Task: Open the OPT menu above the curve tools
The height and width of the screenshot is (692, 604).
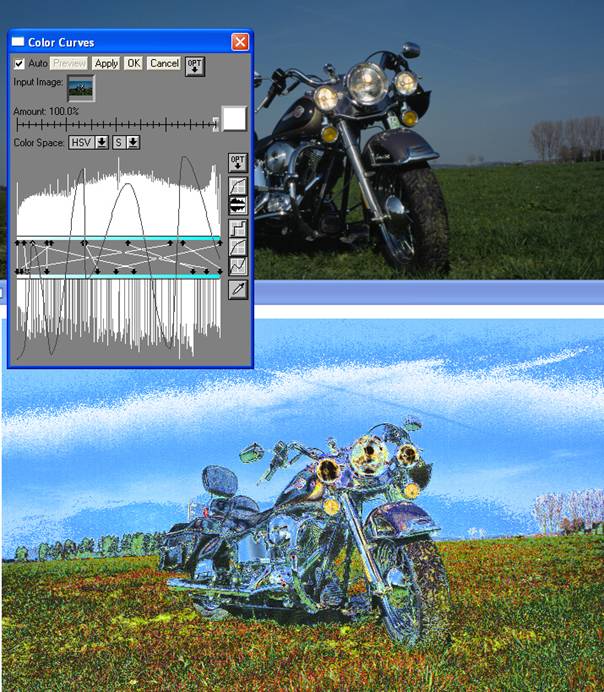Action: [x=237, y=162]
